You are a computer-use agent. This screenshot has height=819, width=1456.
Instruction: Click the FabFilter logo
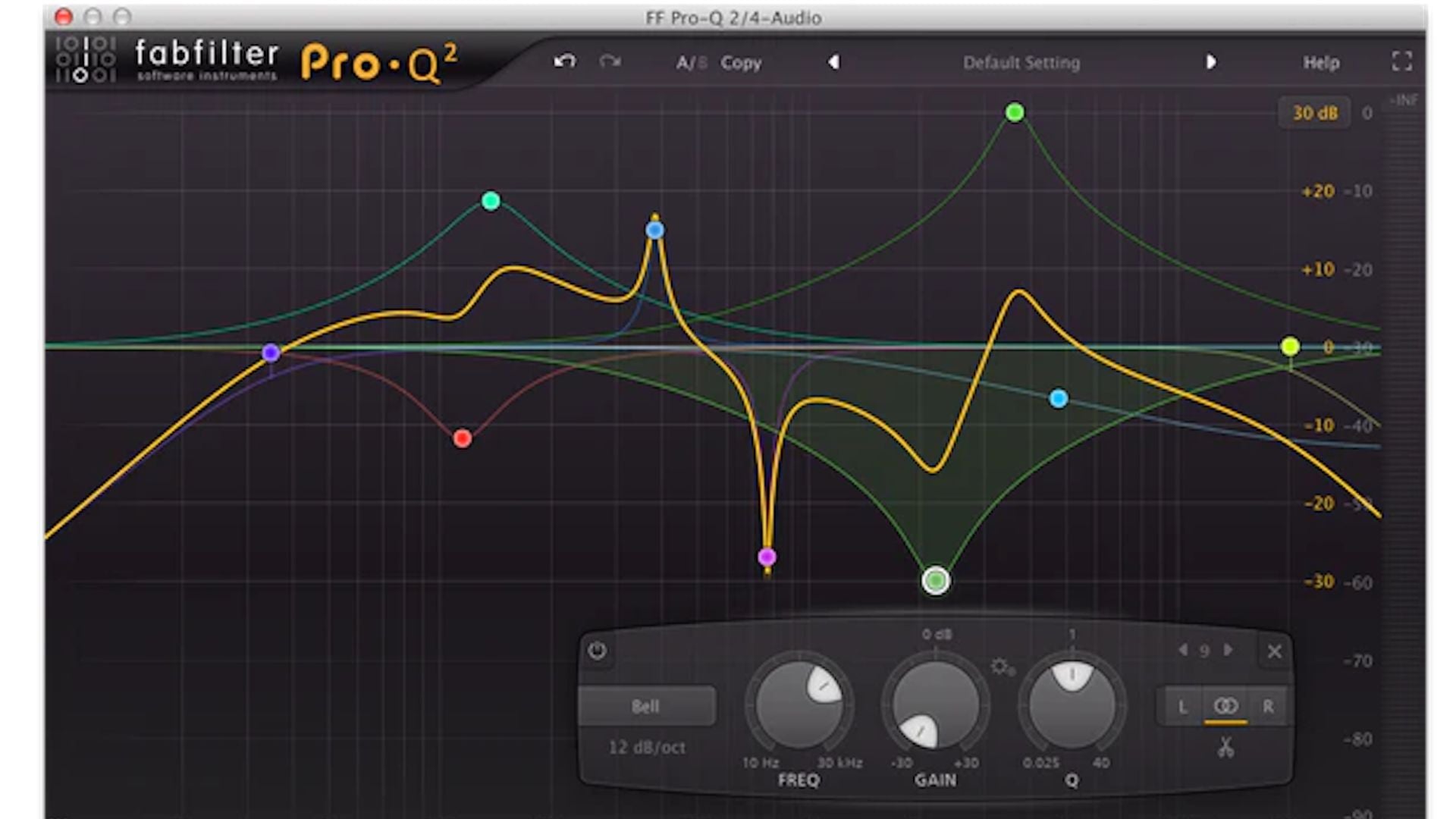point(205,55)
